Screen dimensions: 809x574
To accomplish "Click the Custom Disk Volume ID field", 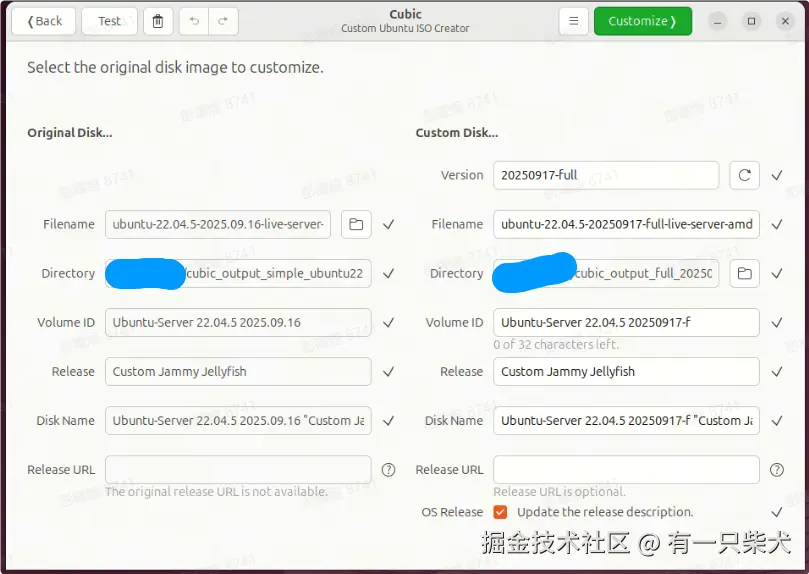I will click(x=626, y=322).
